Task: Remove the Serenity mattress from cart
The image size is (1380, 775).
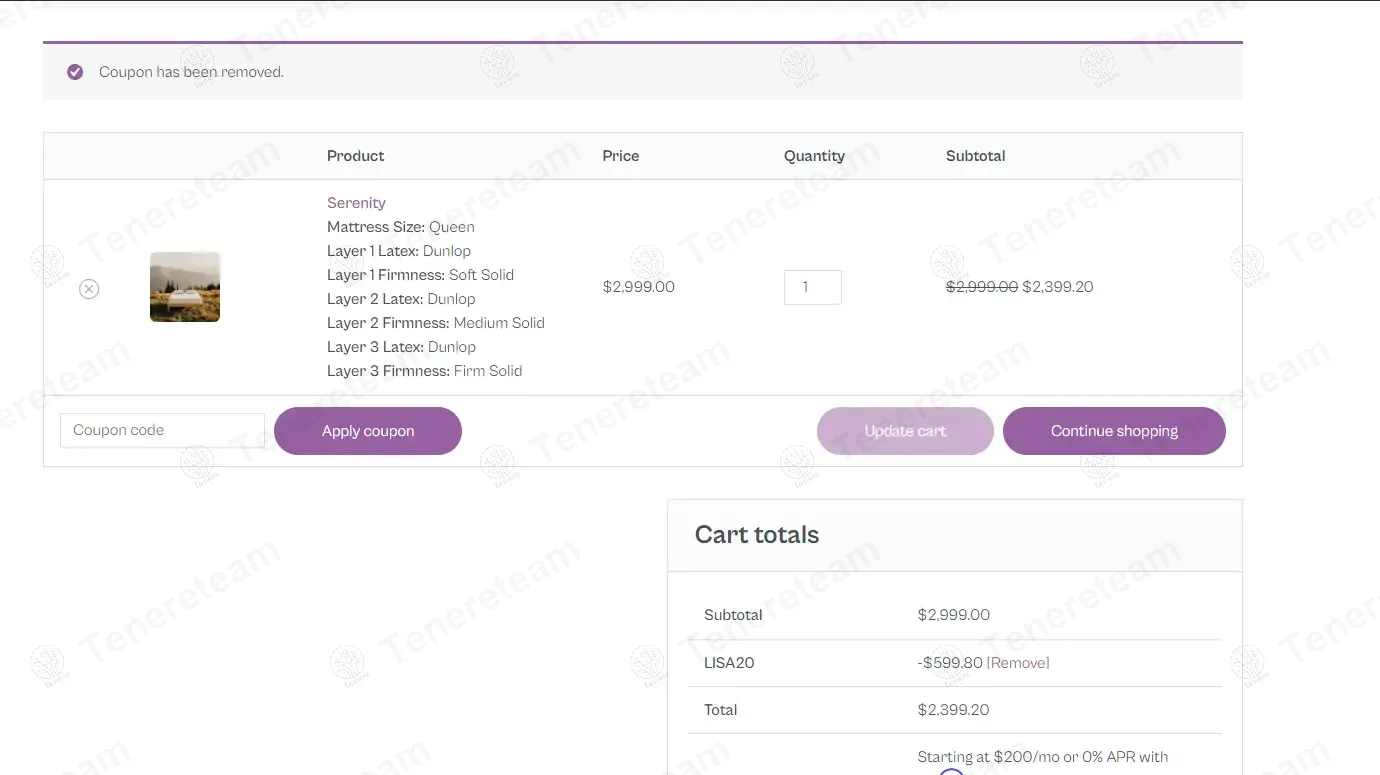Action: pos(89,289)
